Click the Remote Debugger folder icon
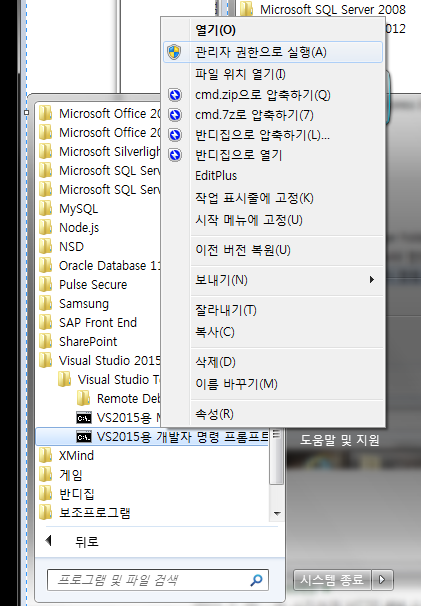This screenshot has width=421, height=606. [84, 398]
